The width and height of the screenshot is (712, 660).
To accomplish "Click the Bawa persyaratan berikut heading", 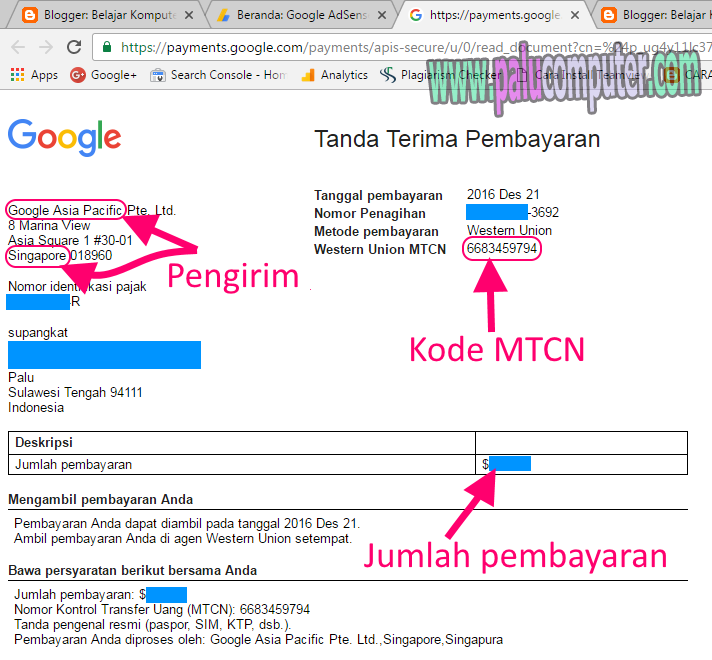I will 133,571.
